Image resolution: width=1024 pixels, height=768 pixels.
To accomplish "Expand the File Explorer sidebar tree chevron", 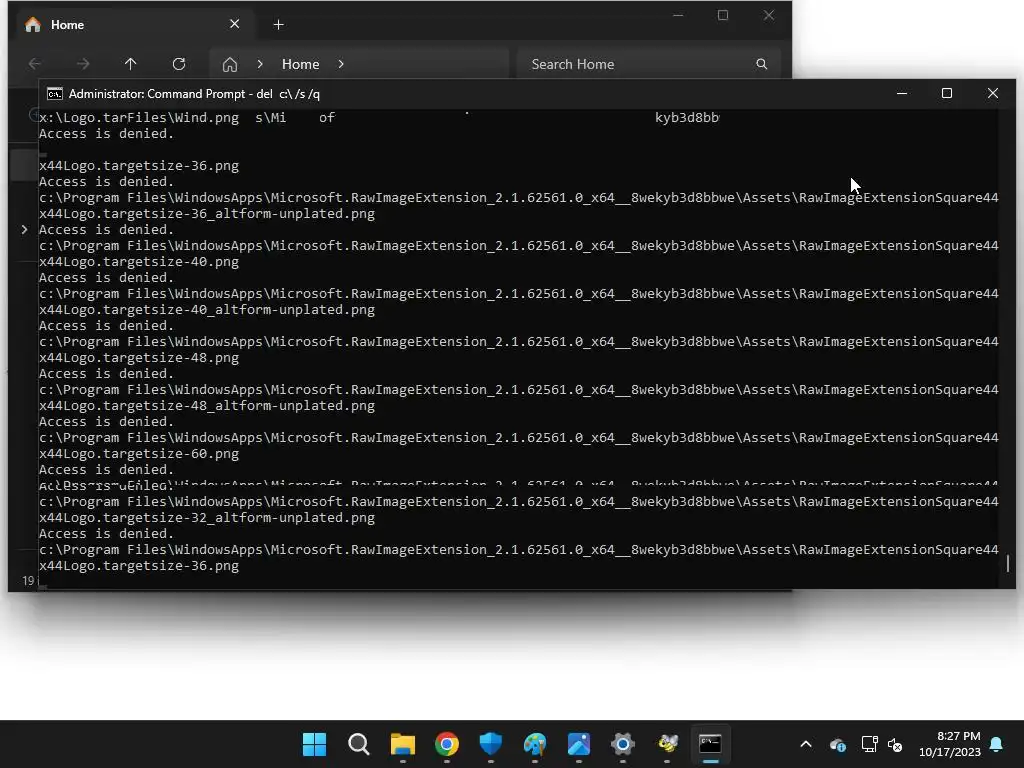I will [24, 229].
